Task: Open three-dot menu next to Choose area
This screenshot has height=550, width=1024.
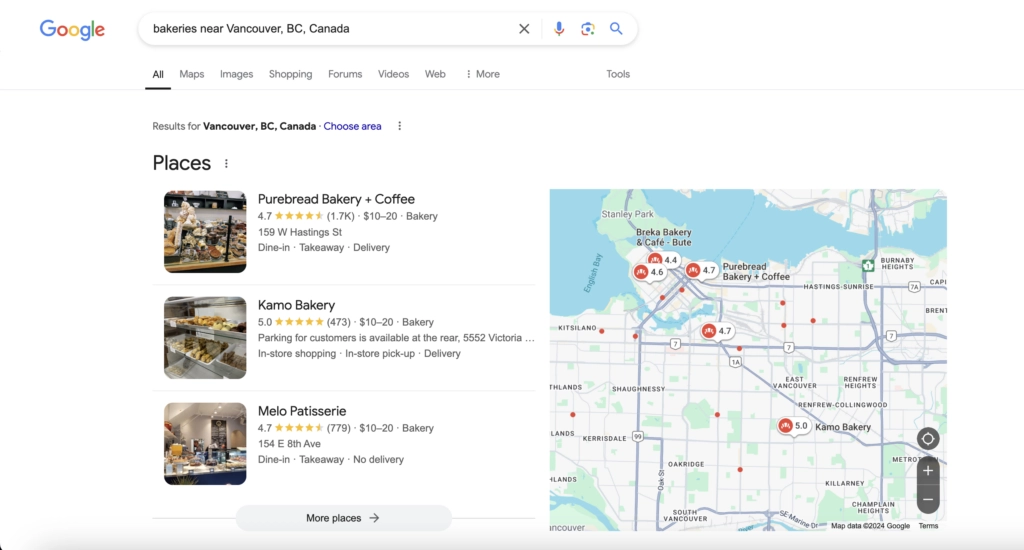Action: [399, 126]
